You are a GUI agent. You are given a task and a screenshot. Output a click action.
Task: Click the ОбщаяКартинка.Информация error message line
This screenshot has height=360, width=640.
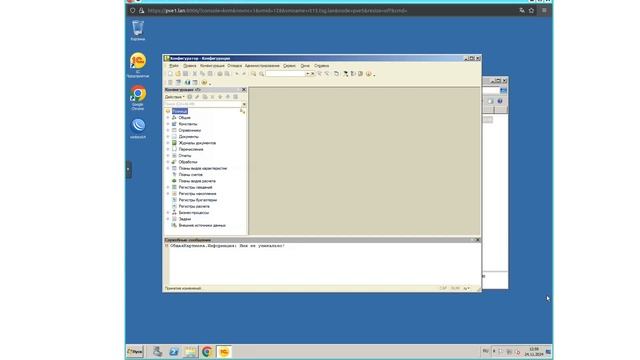tap(227, 246)
